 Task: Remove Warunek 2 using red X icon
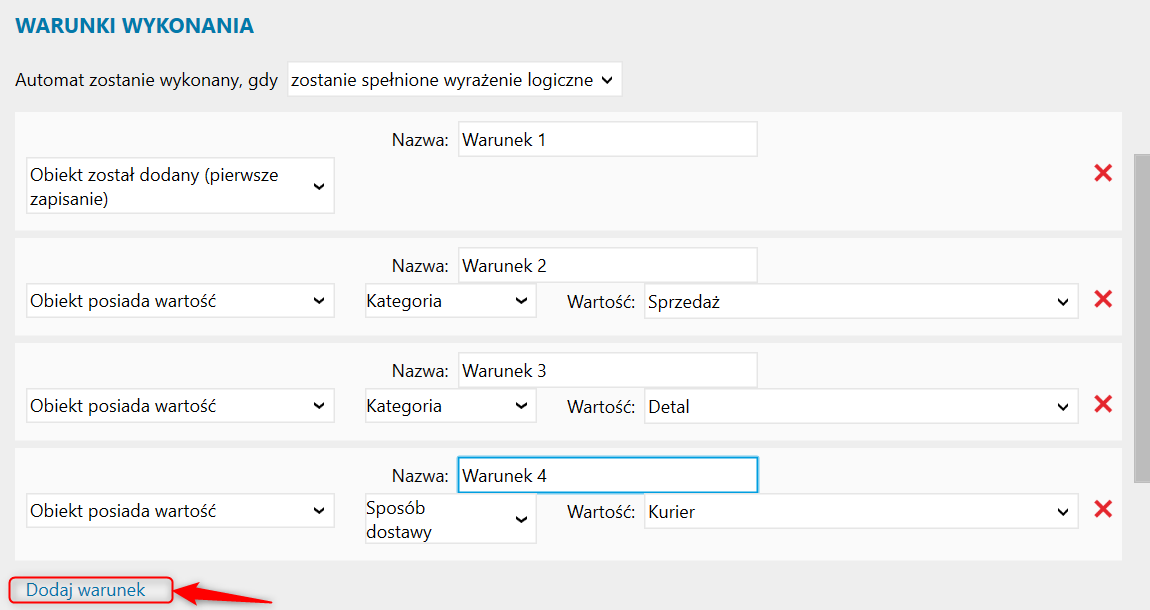[1103, 299]
